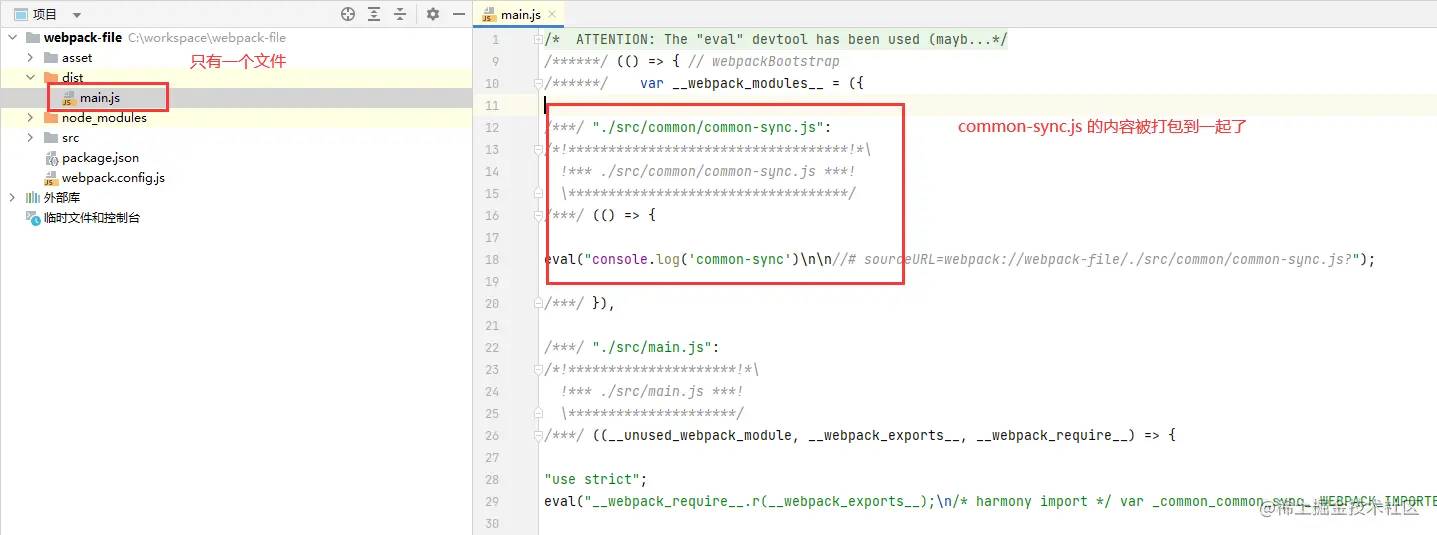Collapse the webpack-file root chevron
This screenshot has height=535, width=1437.
[13, 38]
